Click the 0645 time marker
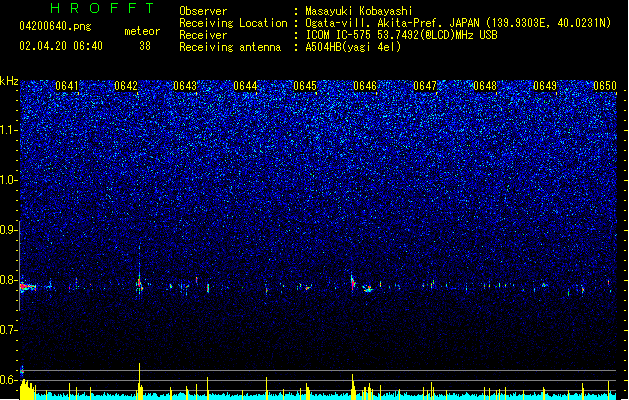This screenshot has height=400, width=629. 305,86
